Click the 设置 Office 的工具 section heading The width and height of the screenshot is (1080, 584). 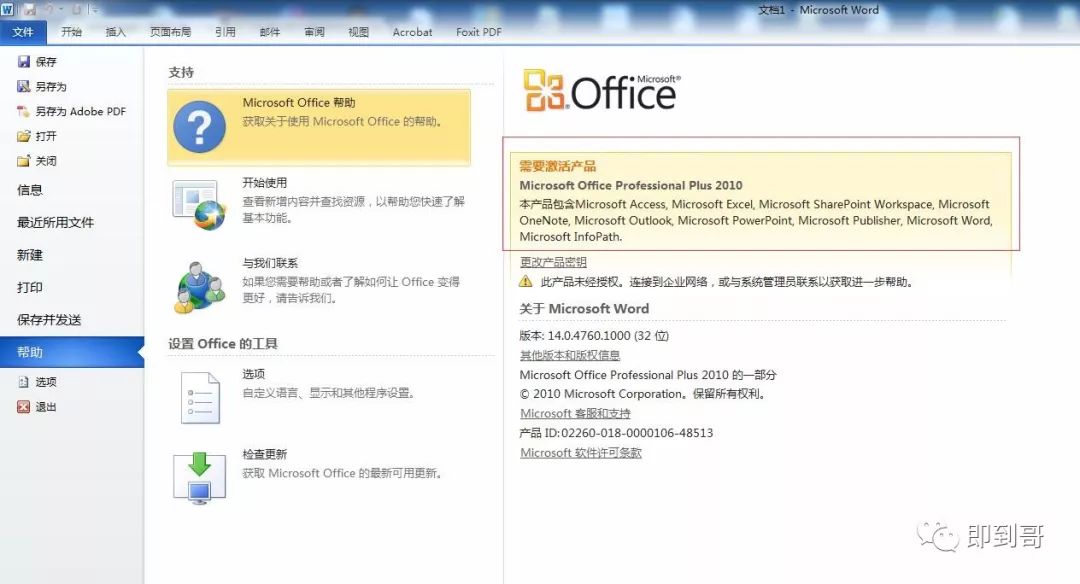pos(223,344)
